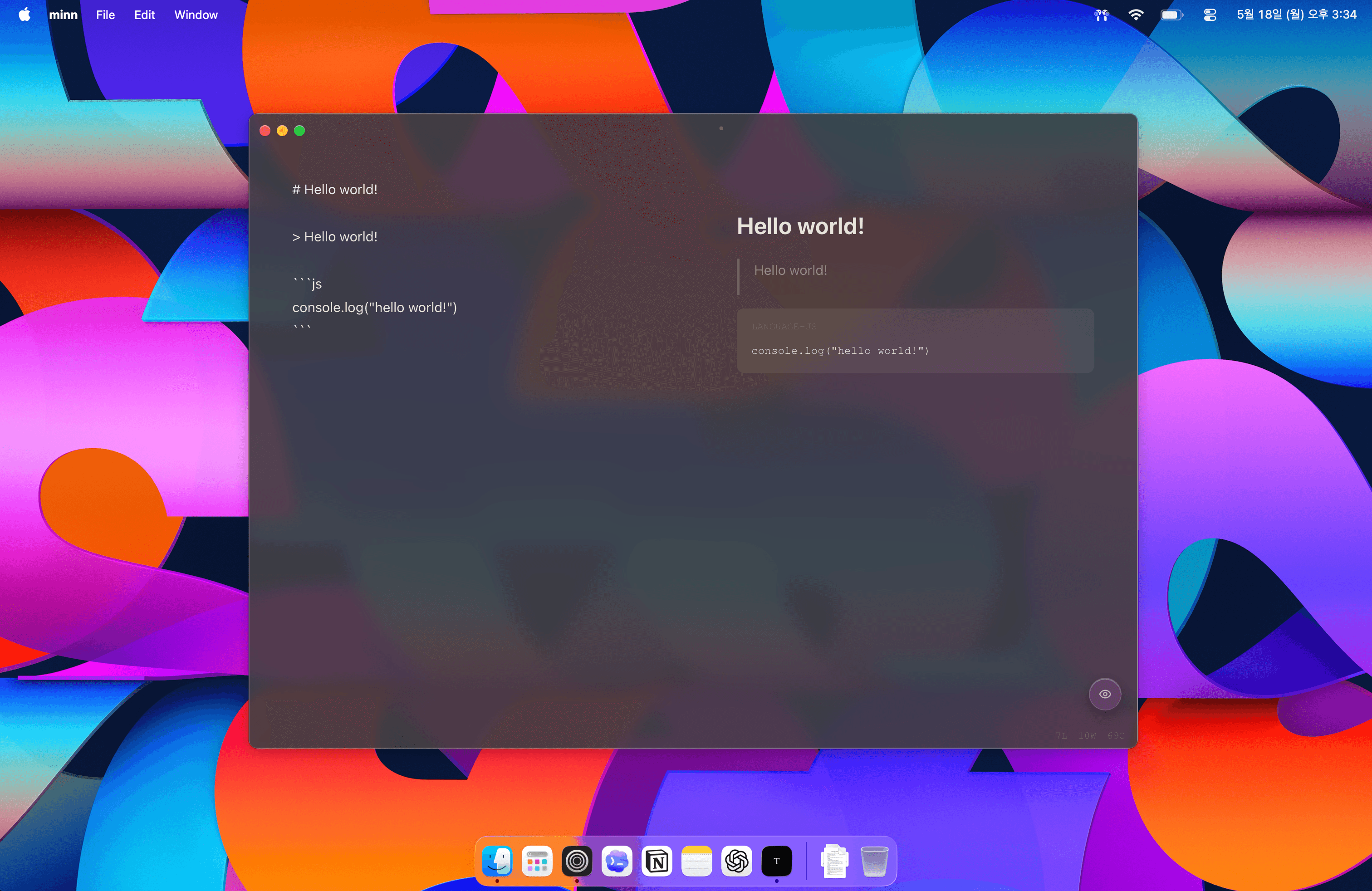Click the console.log line in the editor
Image resolution: width=1372 pixels, height=891 pixels.
(374, 307)
